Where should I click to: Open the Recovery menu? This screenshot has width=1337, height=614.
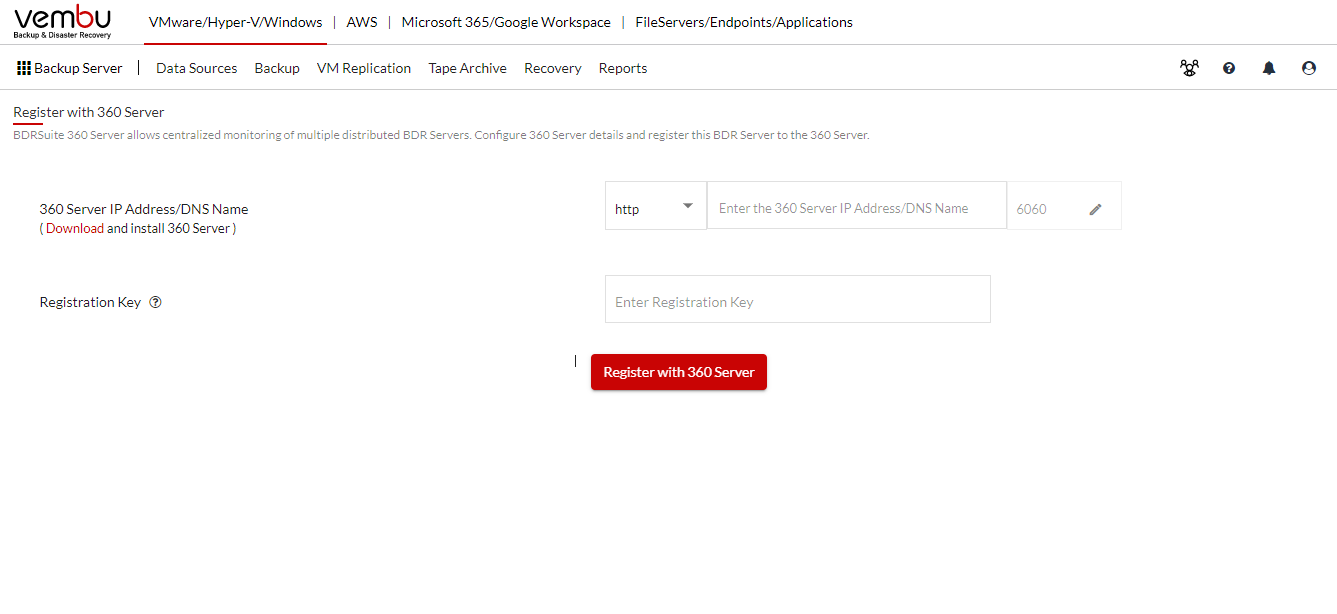click(x=553, y=68)
